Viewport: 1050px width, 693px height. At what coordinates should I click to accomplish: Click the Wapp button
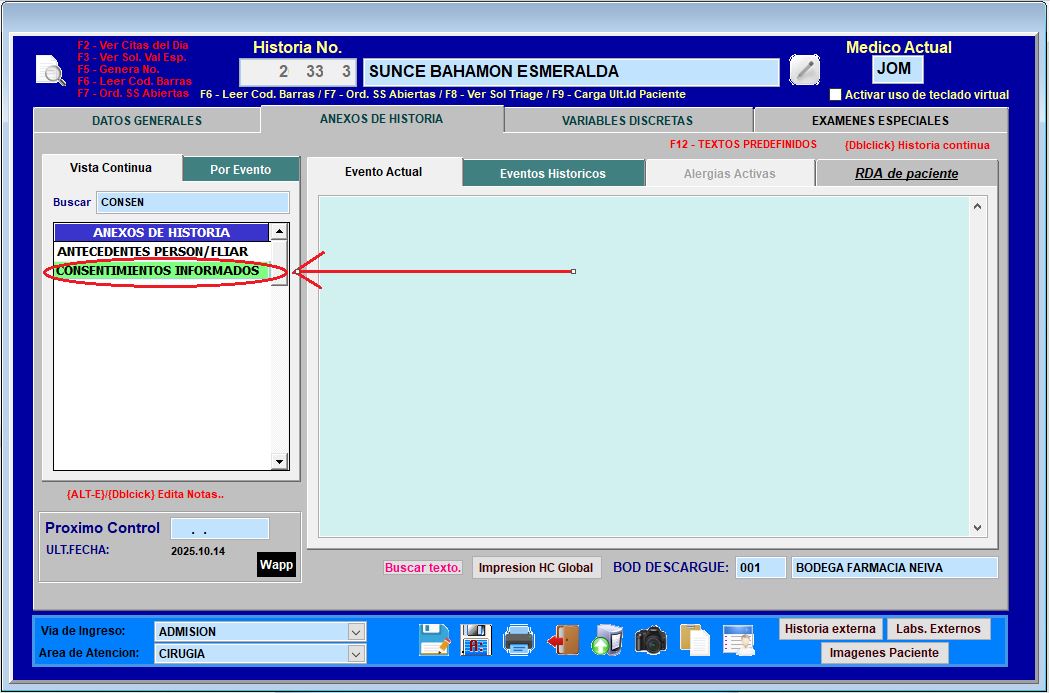277,564
